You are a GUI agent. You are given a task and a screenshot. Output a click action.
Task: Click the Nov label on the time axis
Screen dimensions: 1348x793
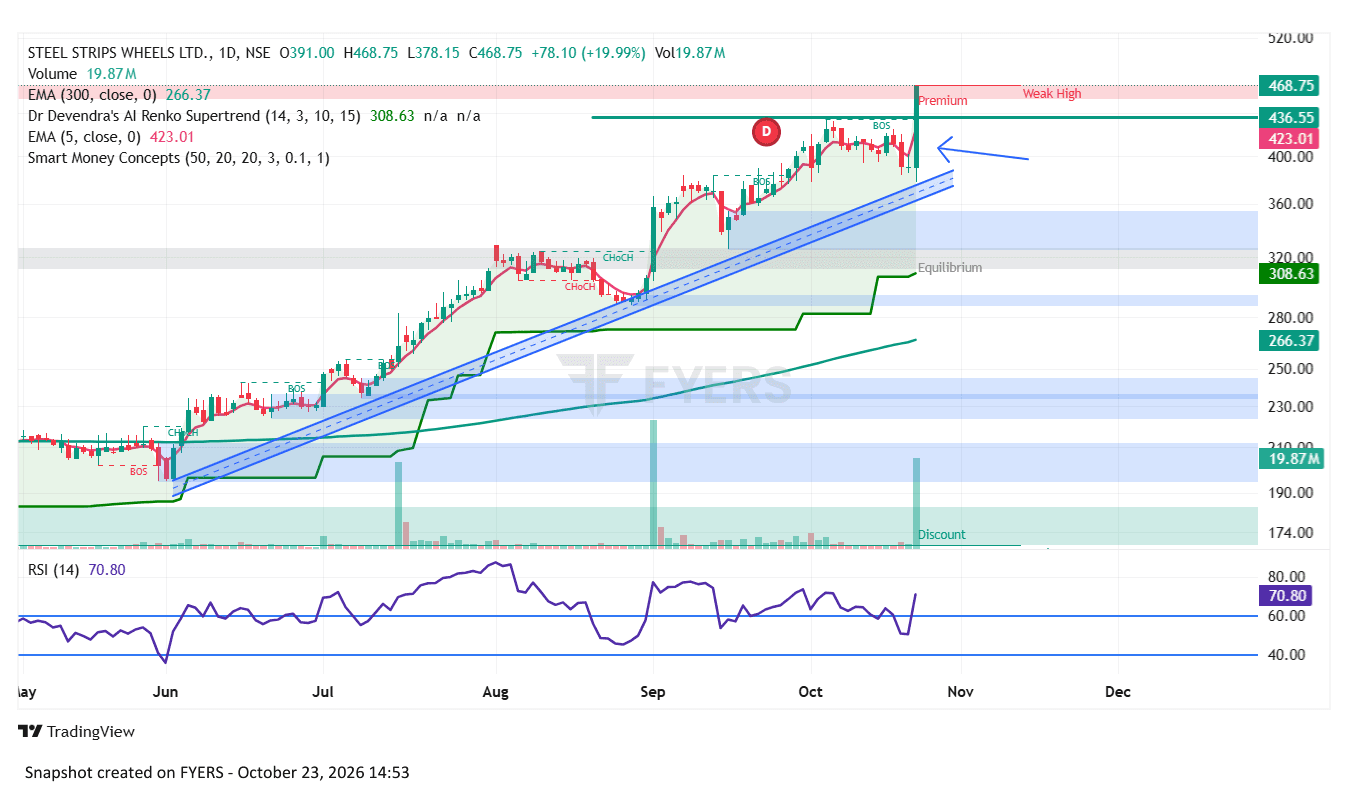pos(961,692)
